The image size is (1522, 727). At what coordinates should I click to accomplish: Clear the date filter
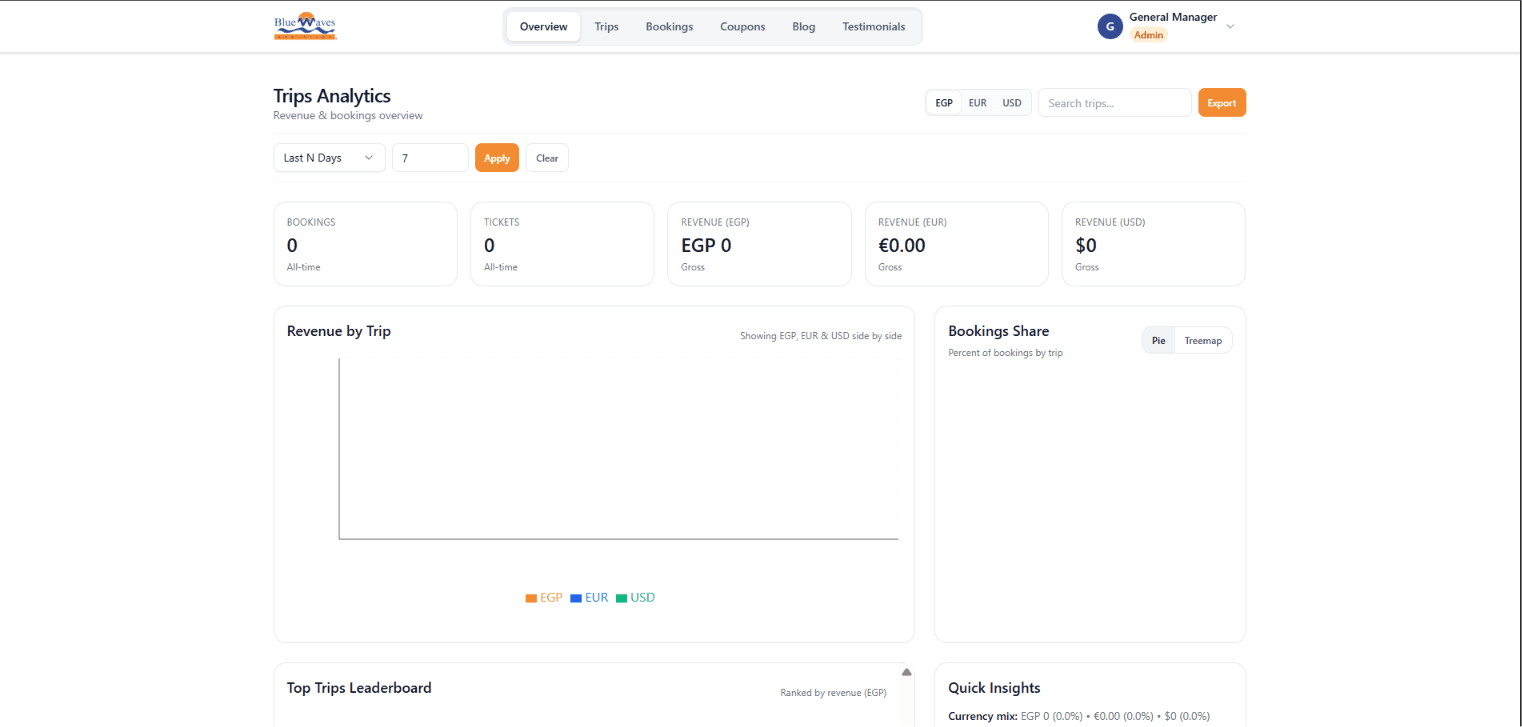pos(547,158)
